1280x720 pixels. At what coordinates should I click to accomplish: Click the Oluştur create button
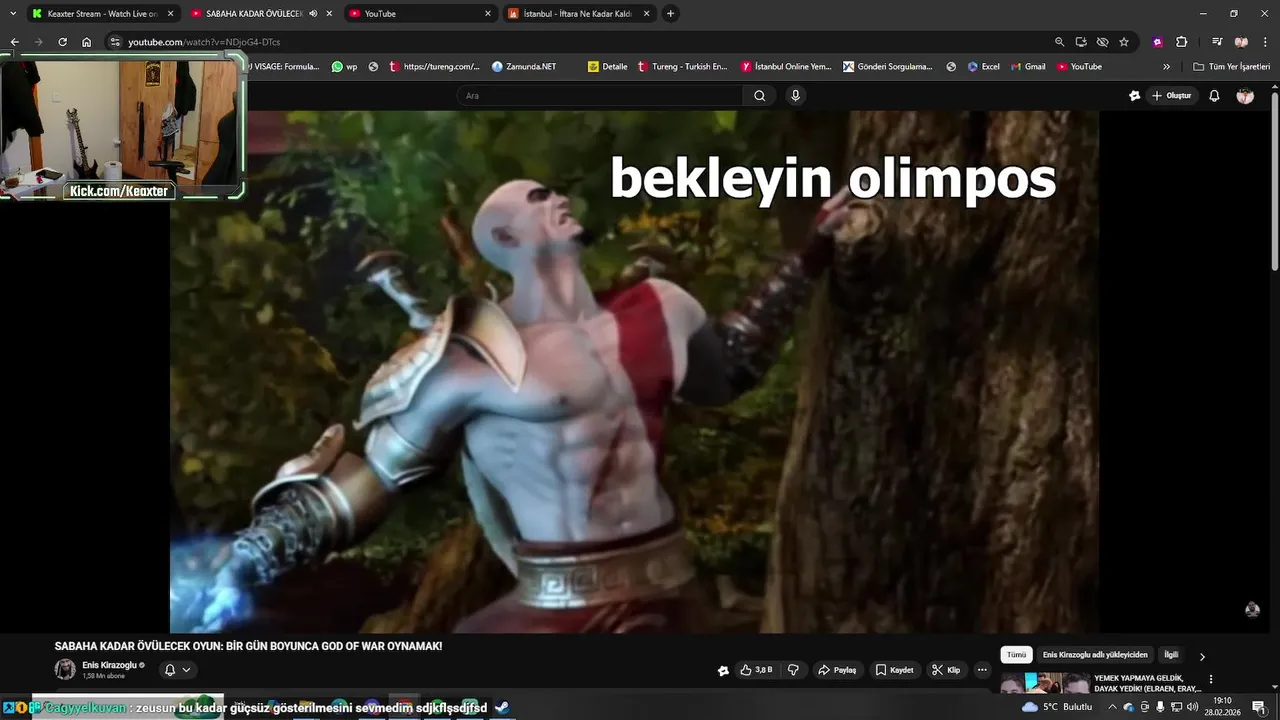(x=1172, y=96)
